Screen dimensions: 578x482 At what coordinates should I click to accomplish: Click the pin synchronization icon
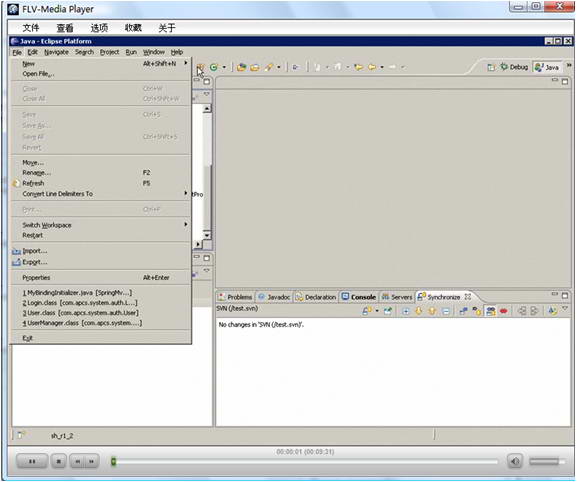(x=388, y=311)
